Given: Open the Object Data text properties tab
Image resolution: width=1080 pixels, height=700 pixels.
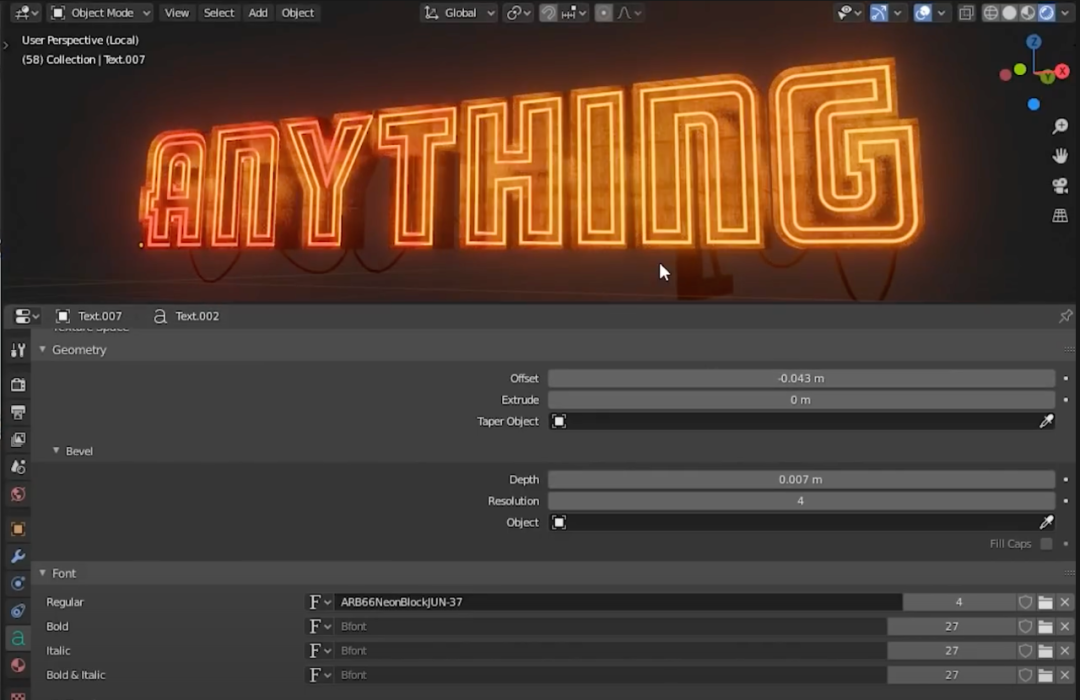Looking at the screenshot, I should [18, 638].
